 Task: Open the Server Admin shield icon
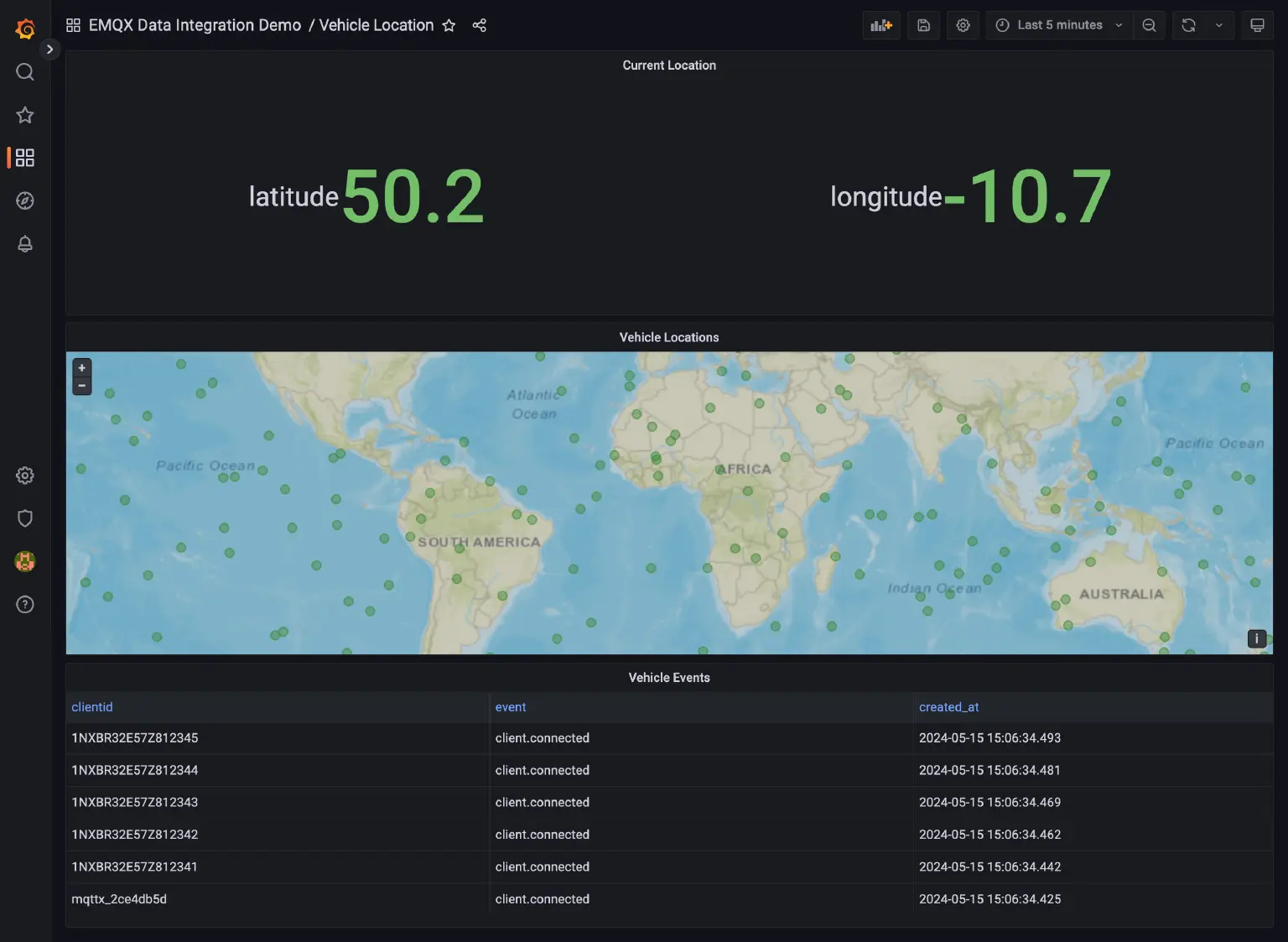[24, 518]
